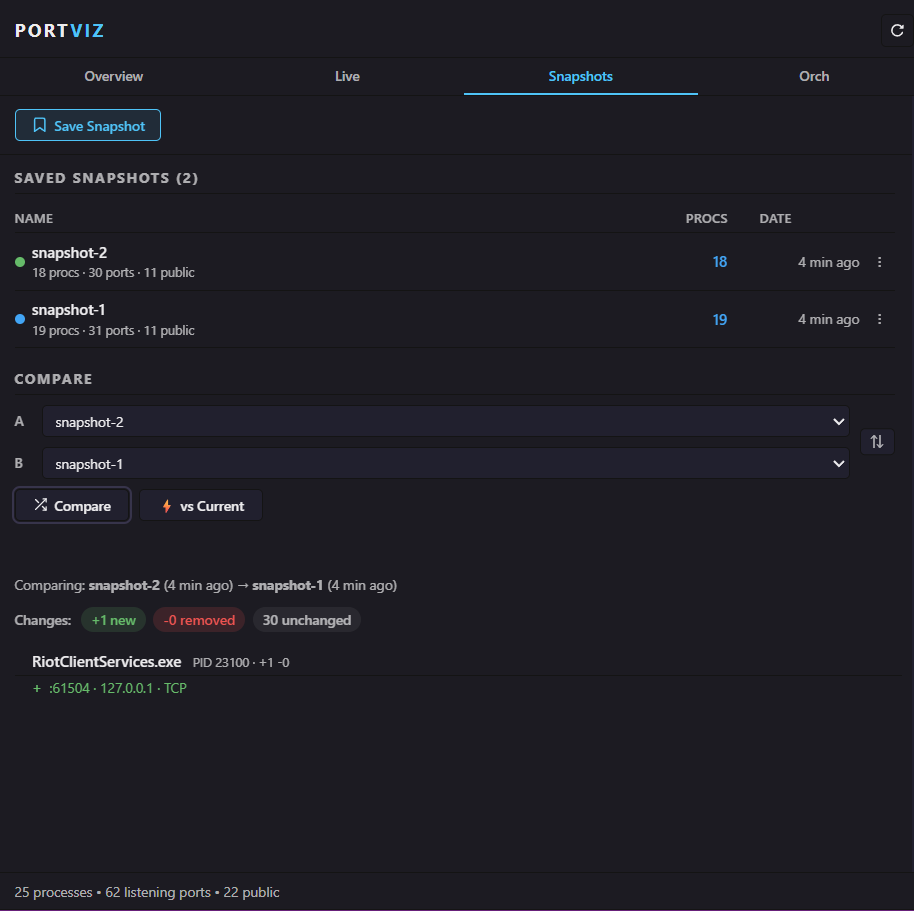The height and width of the screenshot is (911, 914).
Task: Click the blue status dot next to snapshot-1
Action: click(19, 318)
